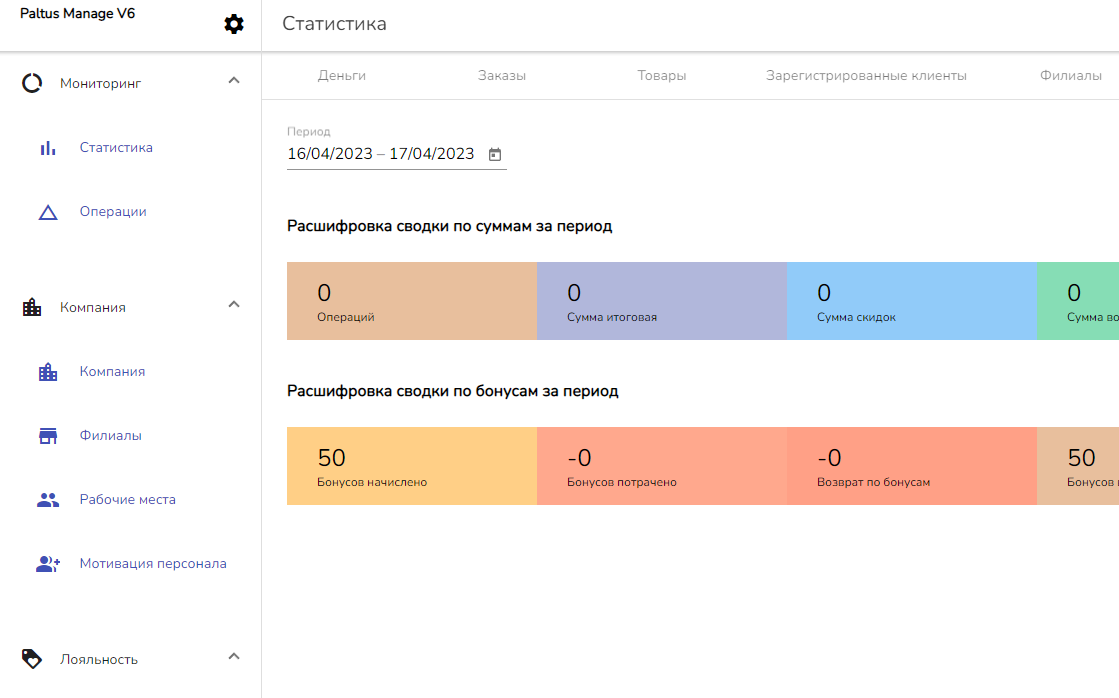Click heading Расшифровка сводки по суммам за период
This screenshot has width=1119, height=698.
coord(450,226)
